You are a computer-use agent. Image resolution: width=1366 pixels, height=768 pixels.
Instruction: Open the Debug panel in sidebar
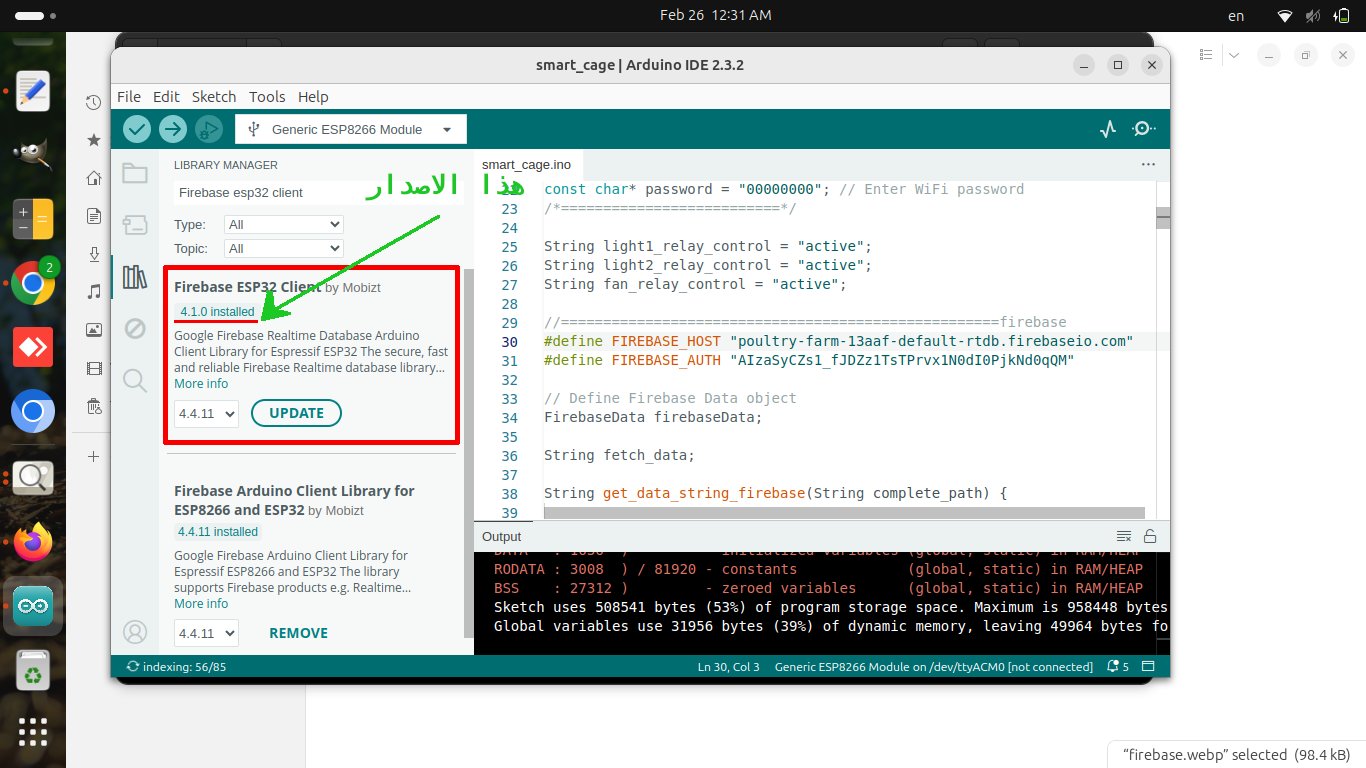135,328
